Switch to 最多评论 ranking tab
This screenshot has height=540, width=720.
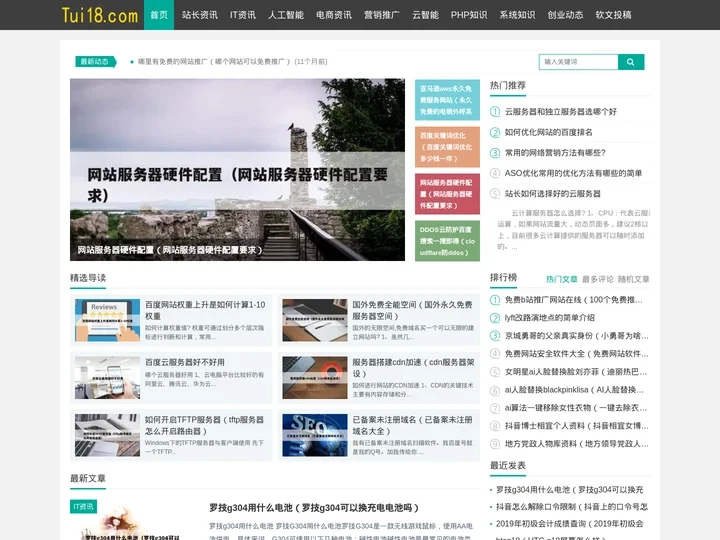pos(597,279)
